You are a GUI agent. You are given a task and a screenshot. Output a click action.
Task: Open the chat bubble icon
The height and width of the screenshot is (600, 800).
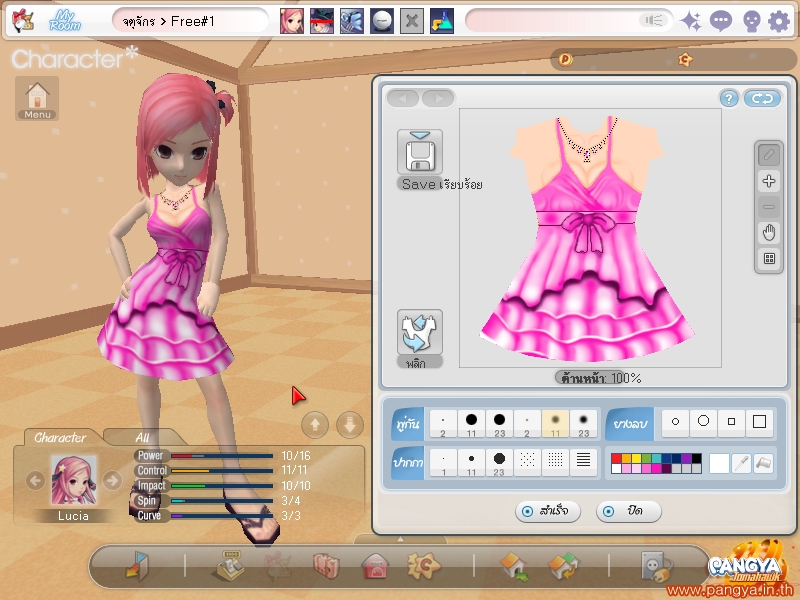tap(721, 21)
